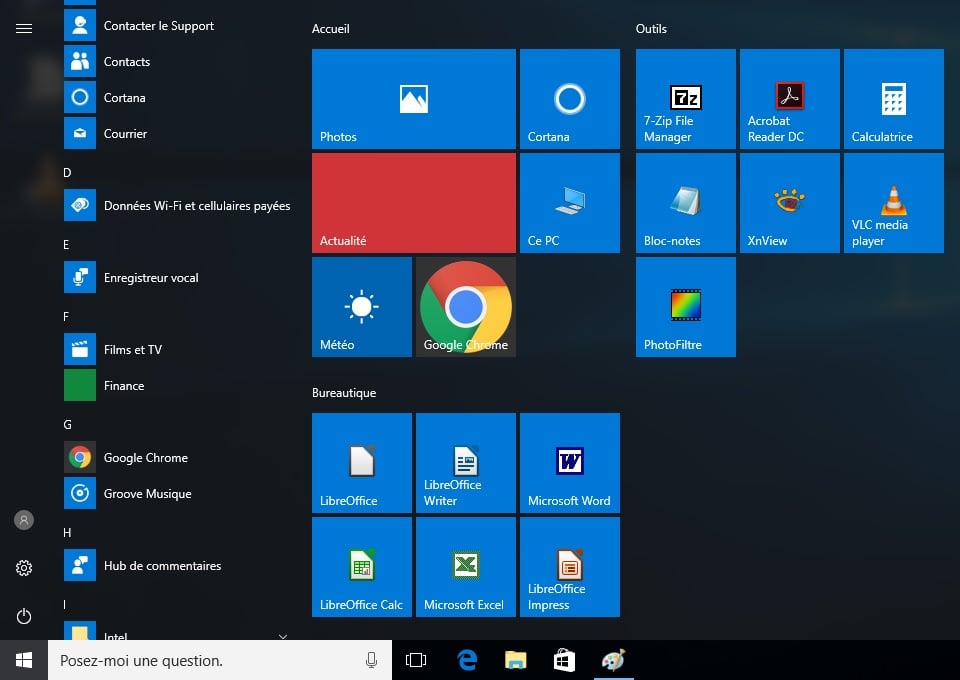Expand the hamburger menu at top left
The width and height of the screenshot is (960, 680).
click(24, 28)
